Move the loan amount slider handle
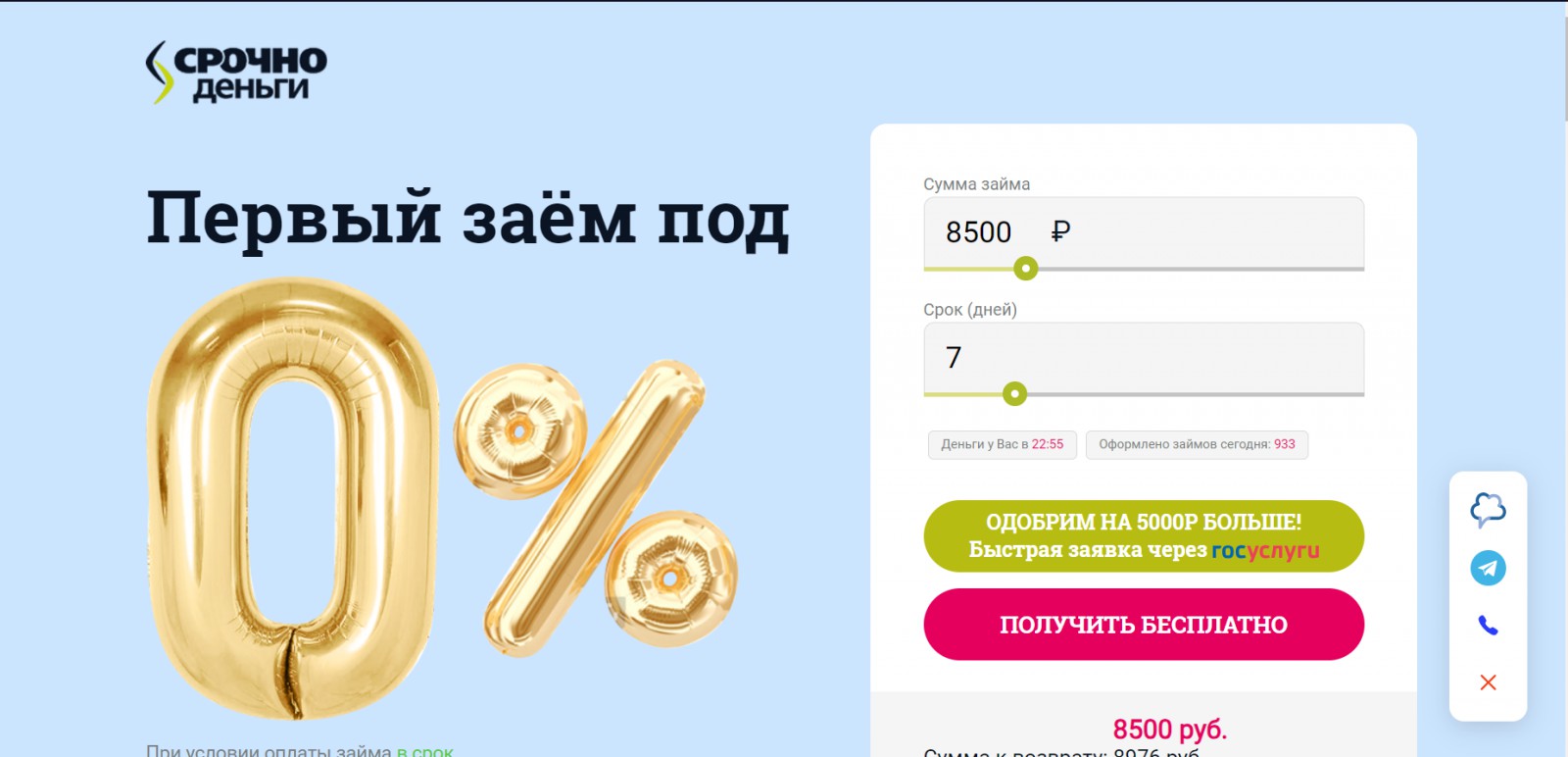 pyautogui.click(x=1025, y=268)
